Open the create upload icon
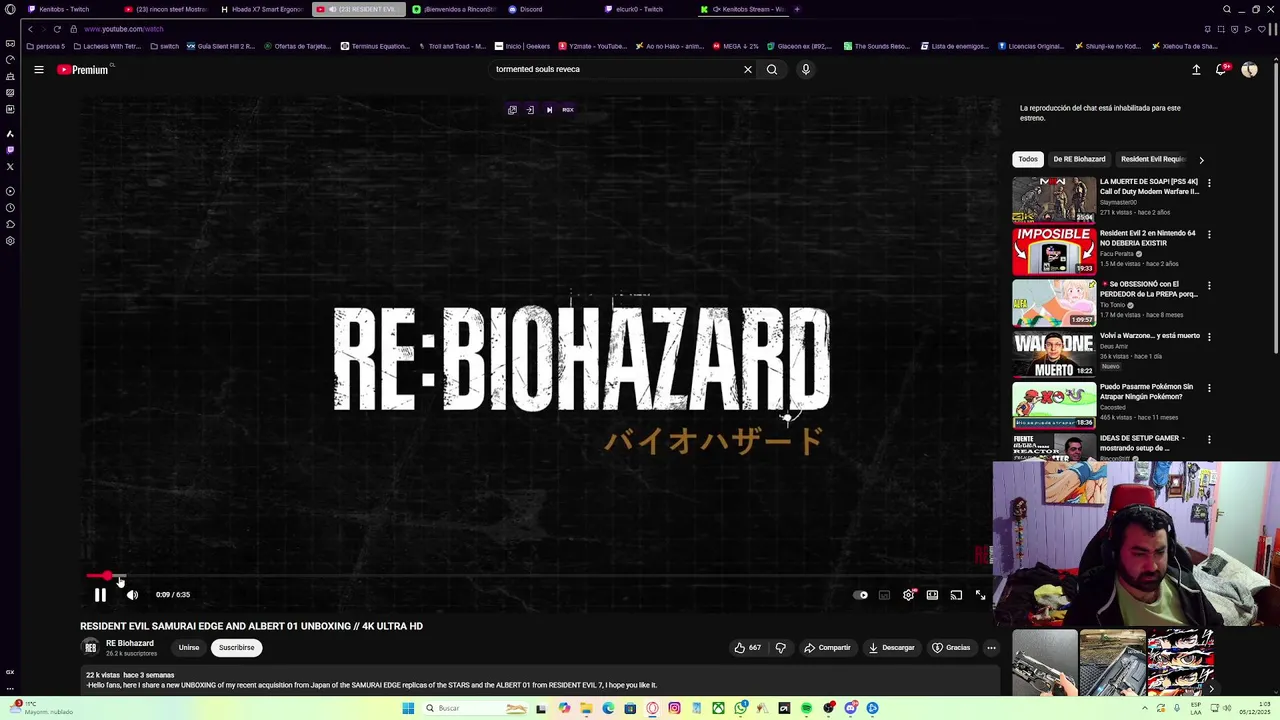The width and height of the screenshot is (1280, 720). tap(1196, 69)
